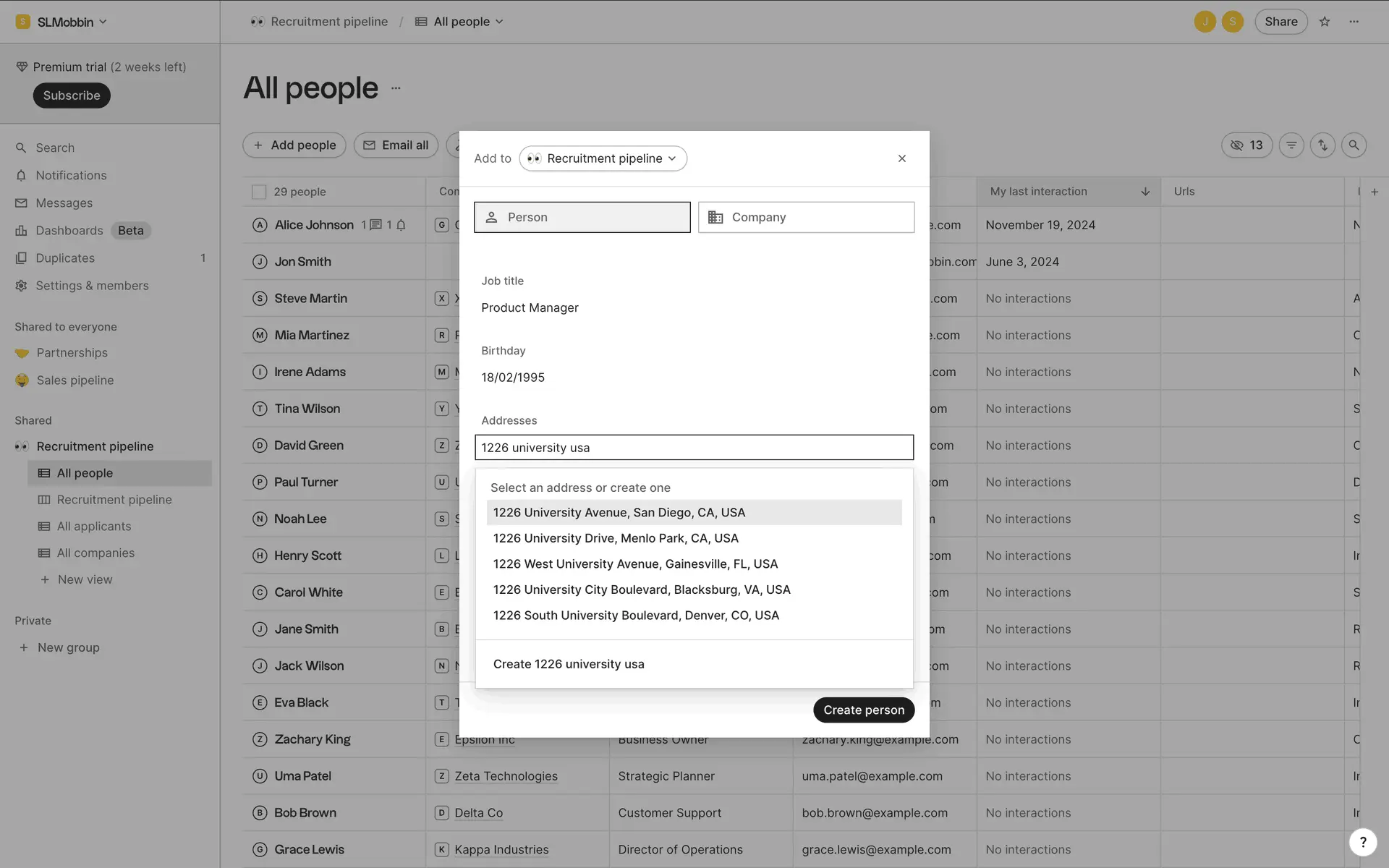
Task: Click the Subscribe button
Action: [72, 95]
